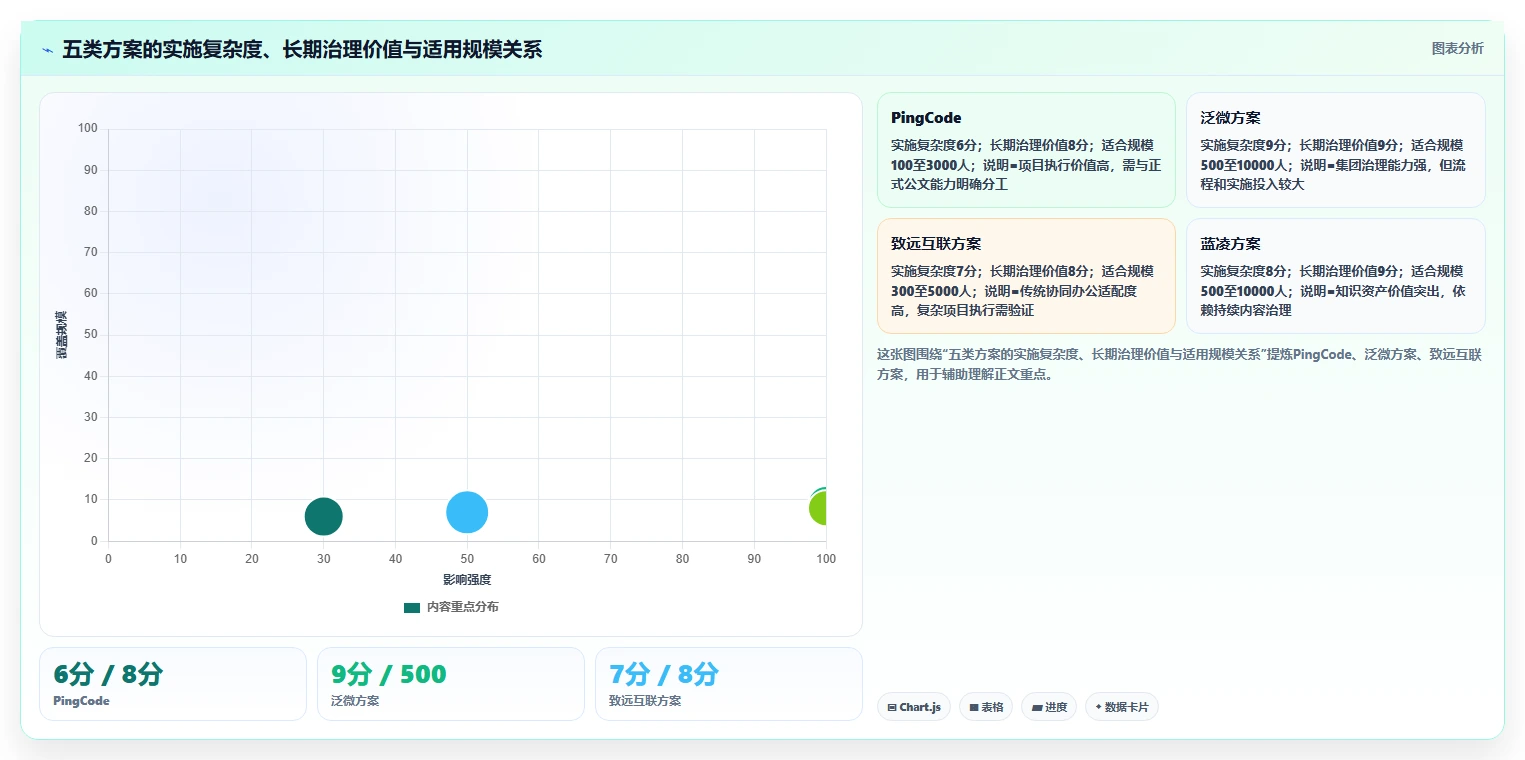Select the Chart.js tag chip
1525x760 pixels.
[914, 707]
